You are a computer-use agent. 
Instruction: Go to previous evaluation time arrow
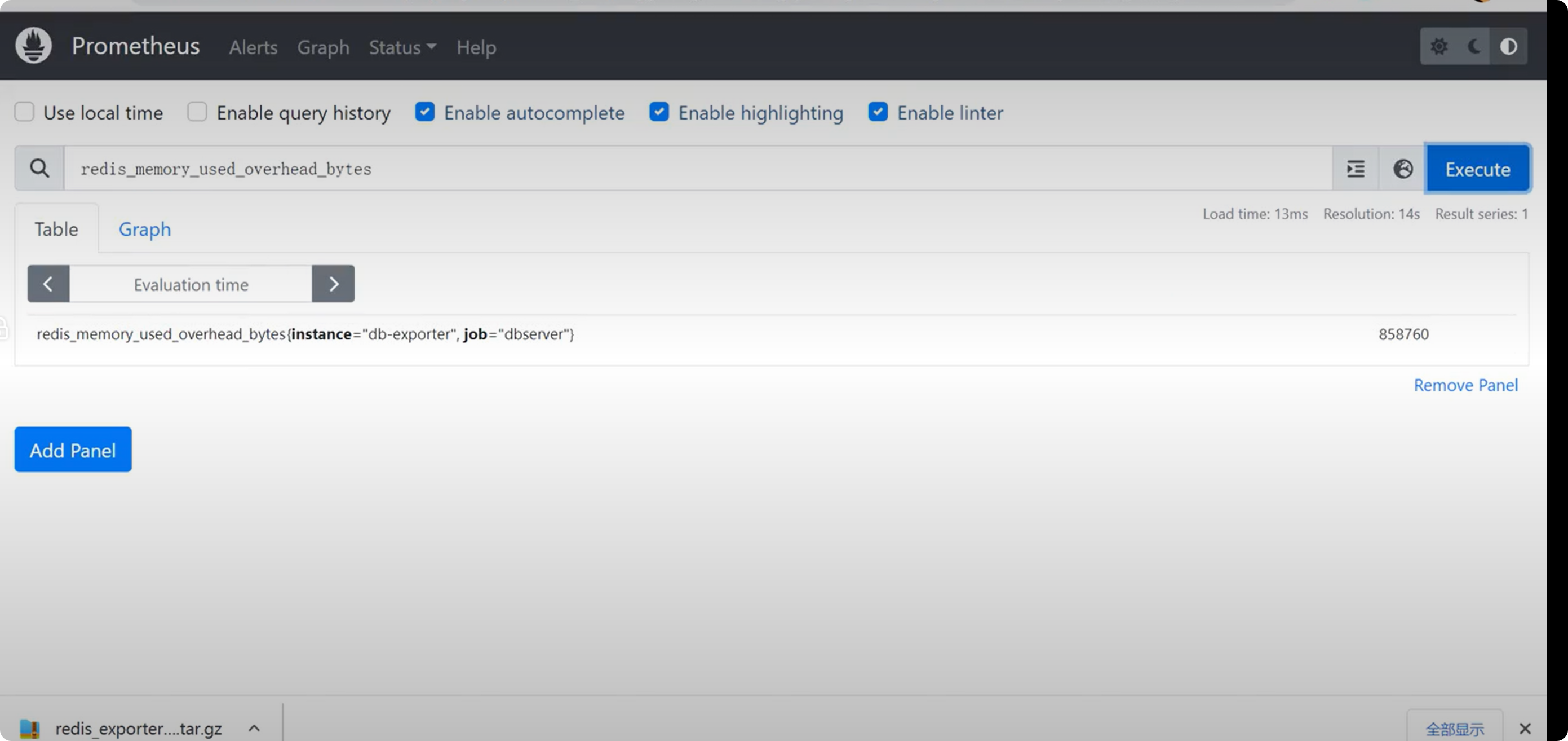click(x=48, y=284)
